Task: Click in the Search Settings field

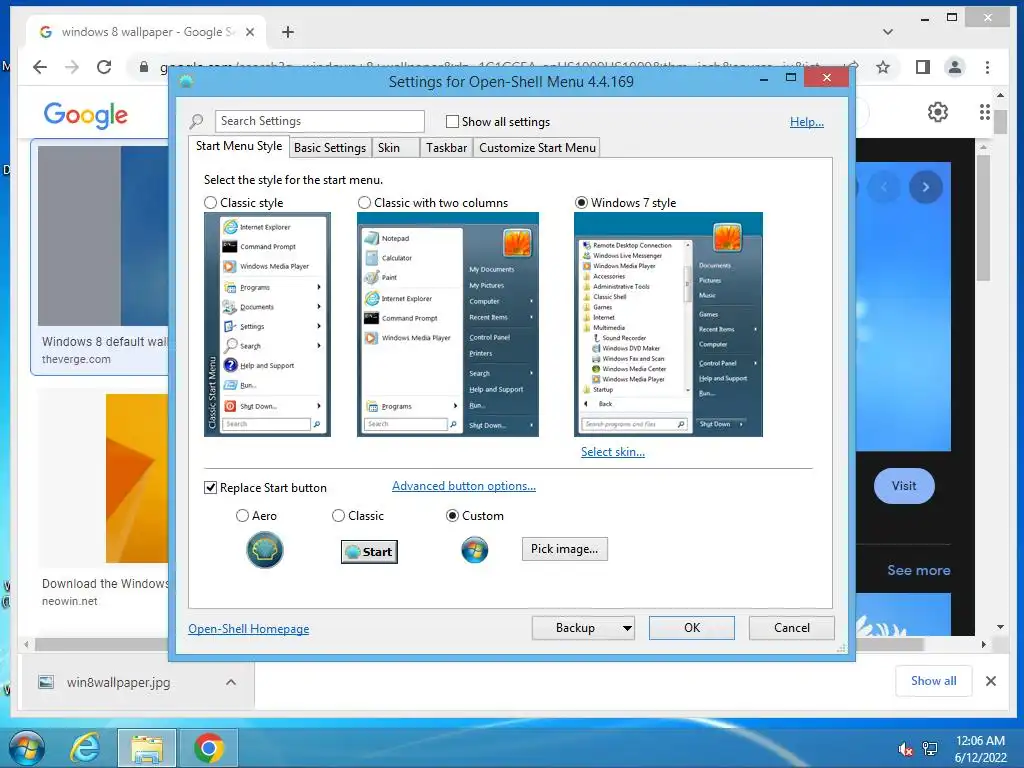Action: [319, 121]
